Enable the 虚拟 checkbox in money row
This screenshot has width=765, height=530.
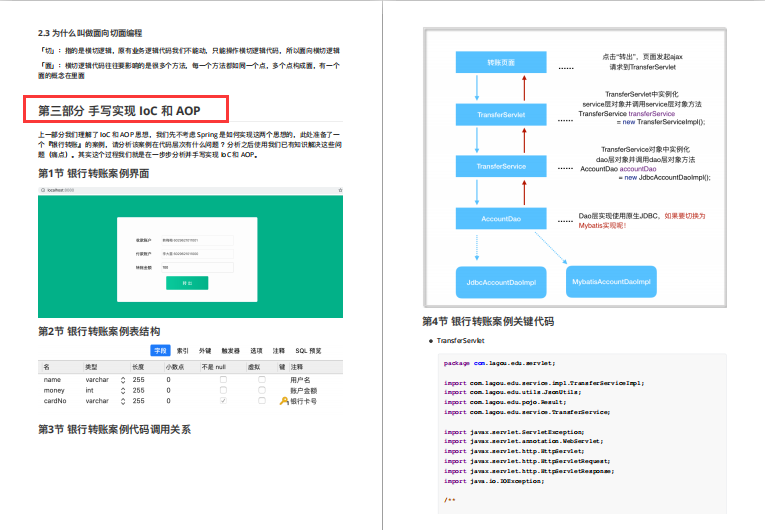(x=262, y=390)
